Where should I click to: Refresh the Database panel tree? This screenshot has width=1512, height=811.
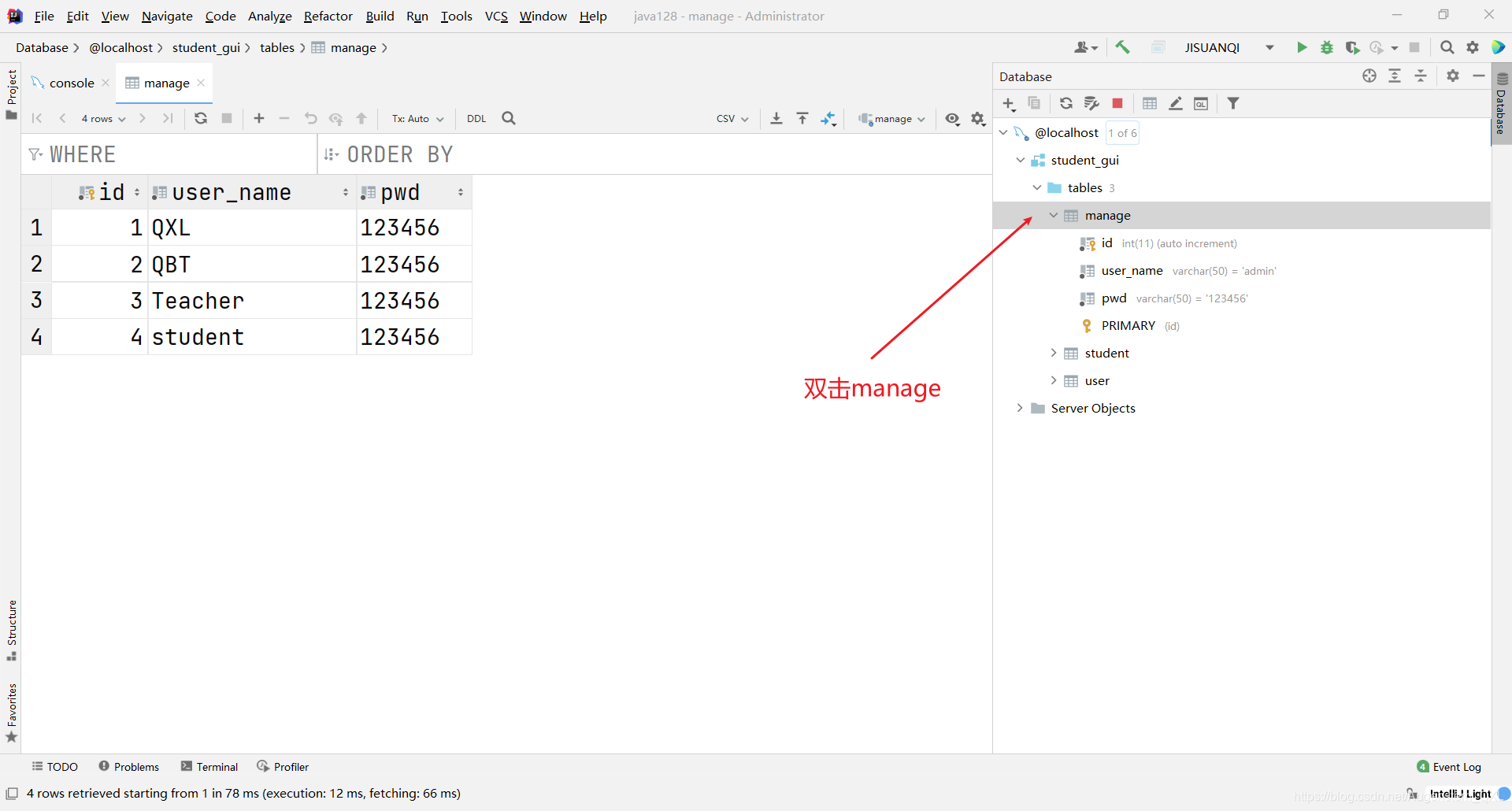click(1066, 103)
